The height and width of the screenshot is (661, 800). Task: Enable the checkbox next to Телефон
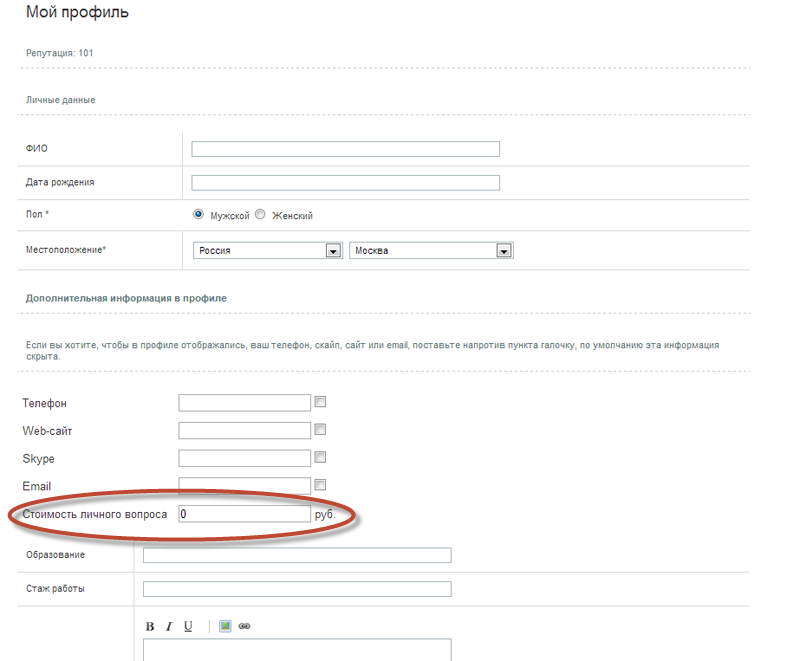tap(321, 403)
